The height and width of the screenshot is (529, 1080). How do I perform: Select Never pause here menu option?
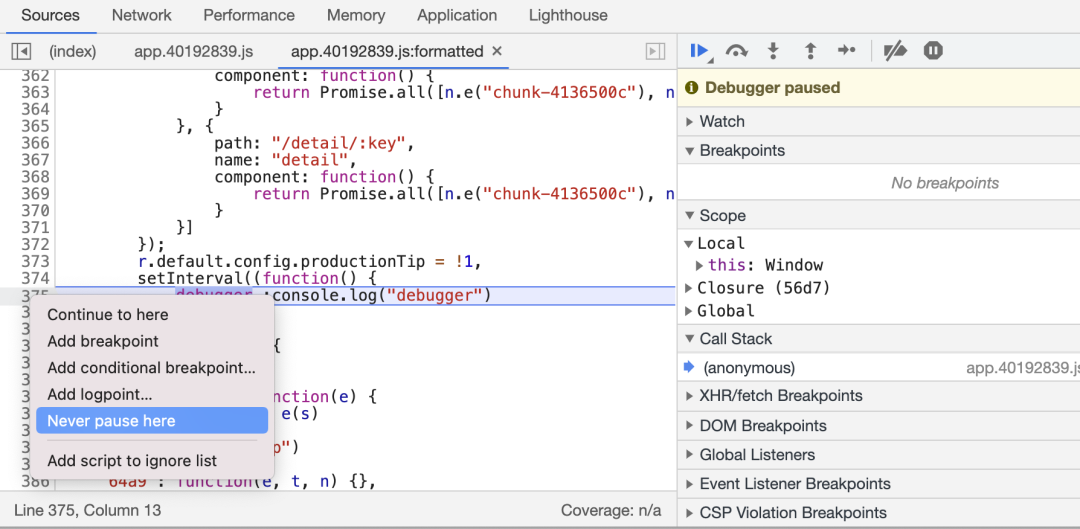111,421
